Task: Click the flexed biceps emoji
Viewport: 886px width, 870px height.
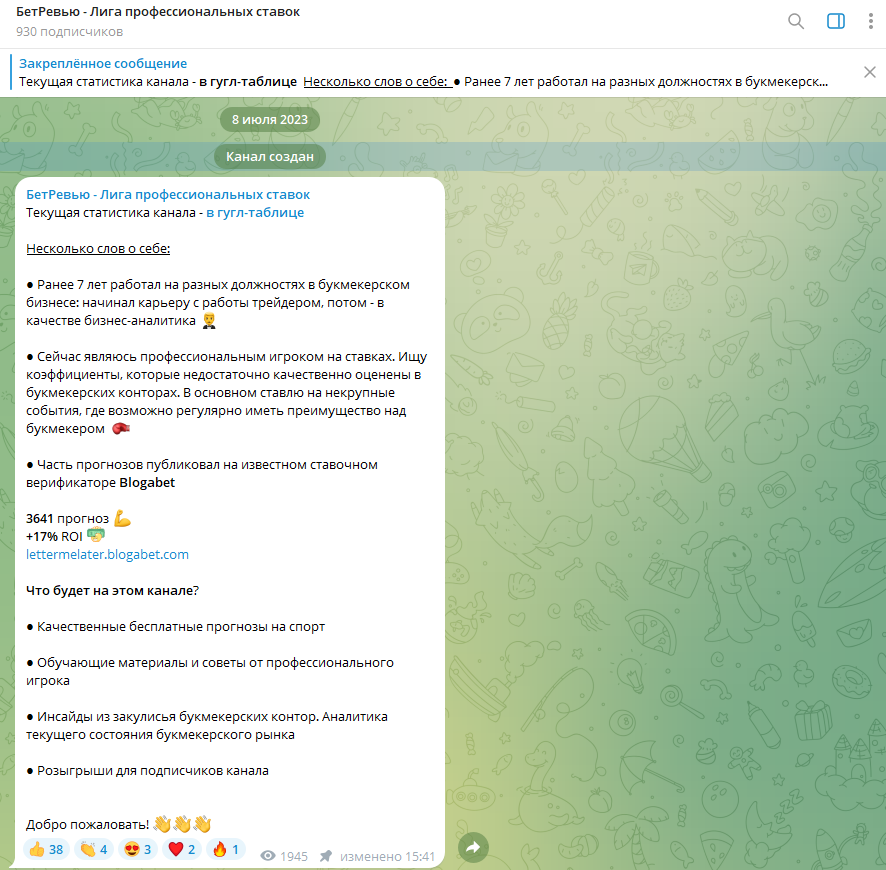Action: [122, 518]
